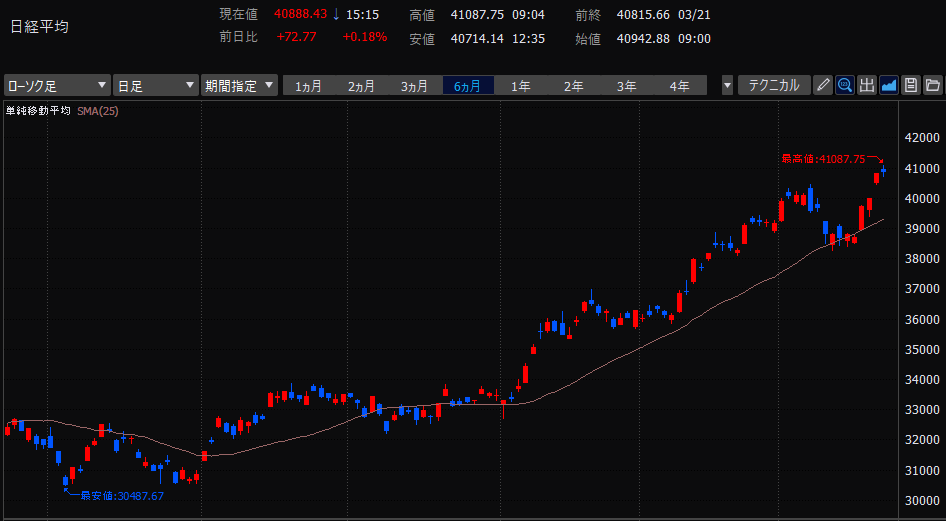Save chart settings with floppy disk icon
This screenshot has height=521, width=946.
click(x=910, y=85)
